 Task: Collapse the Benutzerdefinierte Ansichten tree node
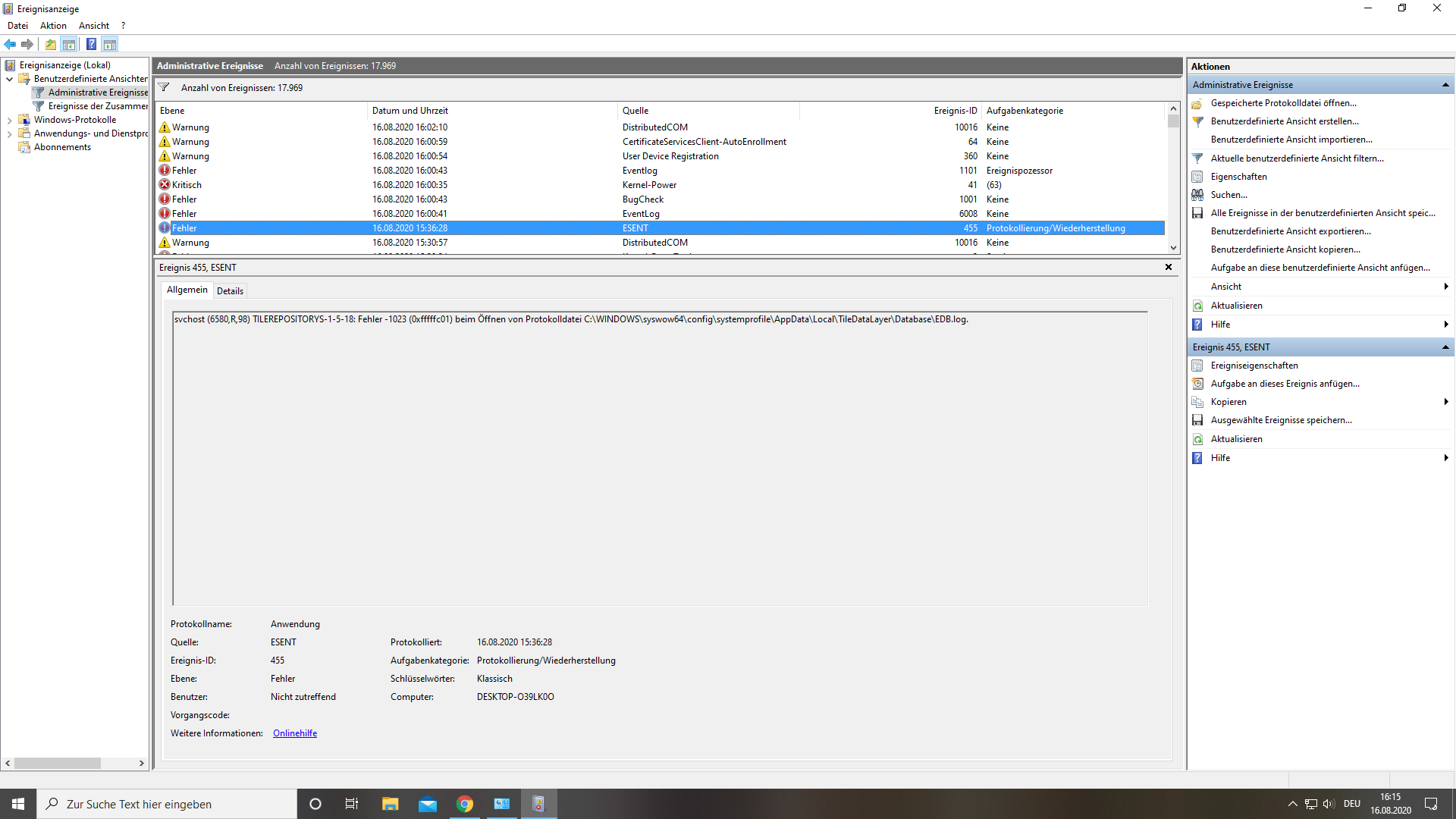coord(9,79)
